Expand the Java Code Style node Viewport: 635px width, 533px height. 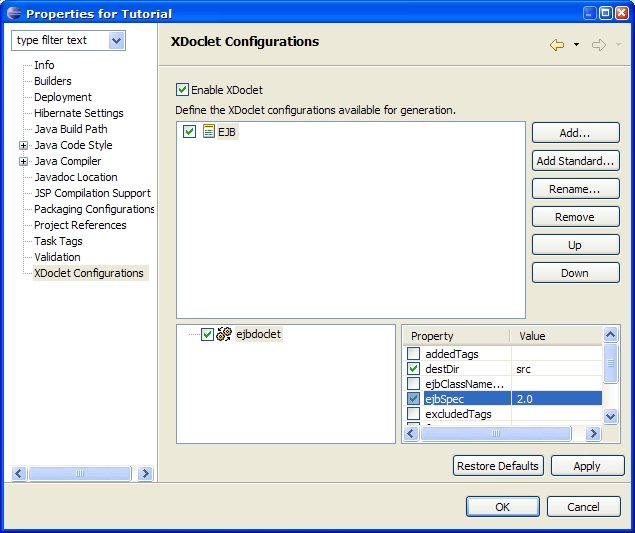pos(23,145)
